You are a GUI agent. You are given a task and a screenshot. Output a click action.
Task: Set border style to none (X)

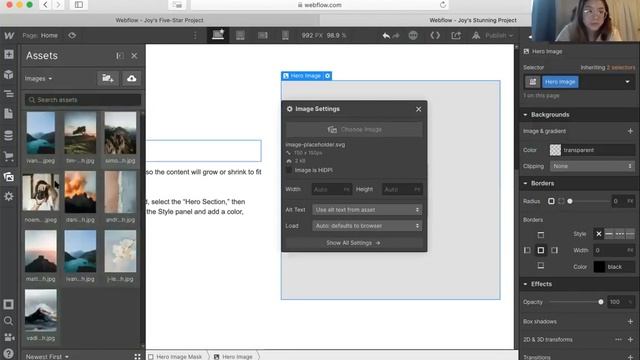(598, 234)
